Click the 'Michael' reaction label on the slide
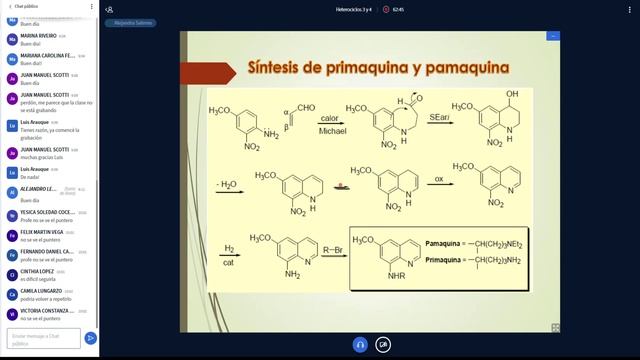The image size is (640, 360). [333, 131]
